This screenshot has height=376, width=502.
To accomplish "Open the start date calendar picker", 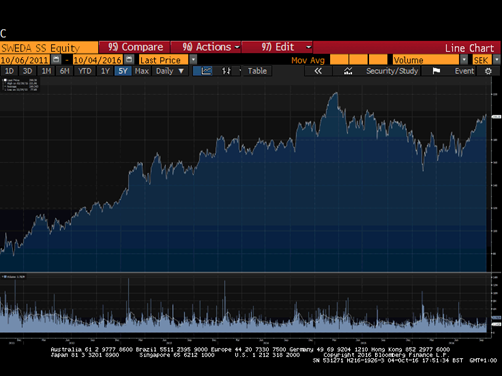I will tap(56, 60).
